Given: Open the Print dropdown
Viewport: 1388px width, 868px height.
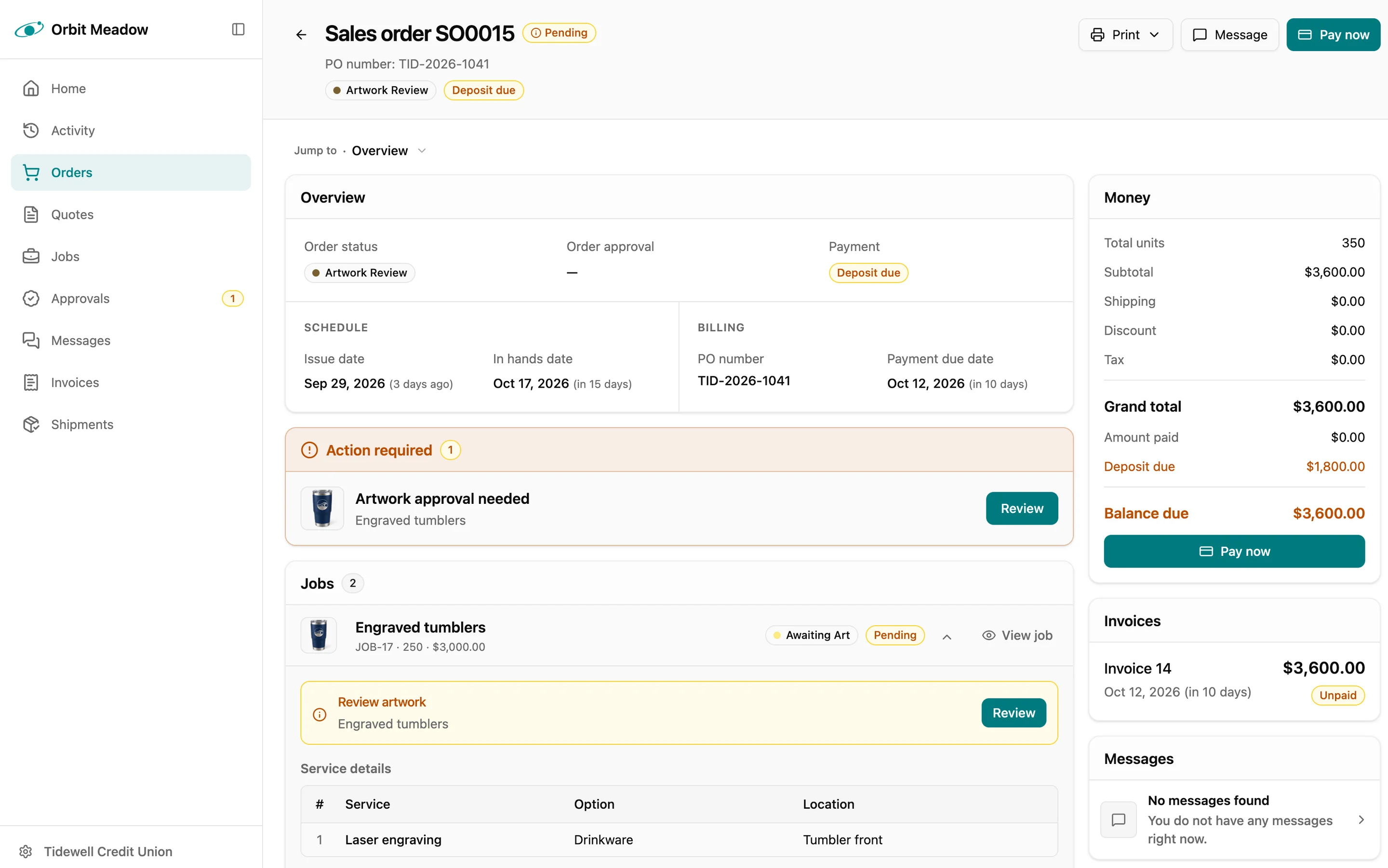Looking at the screenshot, I should coord(1125,35).
